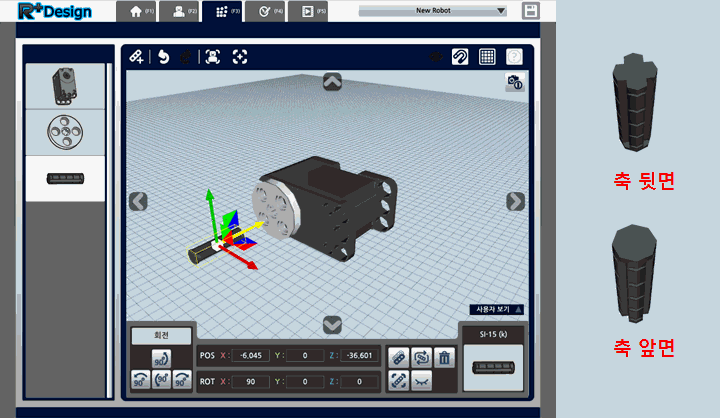This screenshot has height=418, width=720.
Task: Toggle the magnet snap option
Action: point(460,57)
